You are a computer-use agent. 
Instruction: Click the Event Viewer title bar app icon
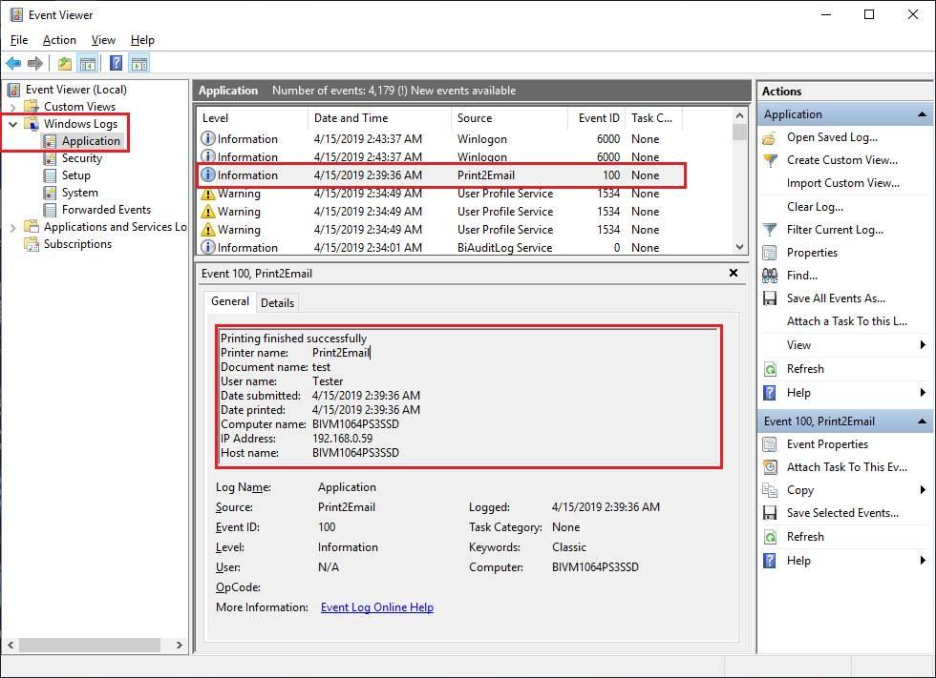[x=17, y=15]
